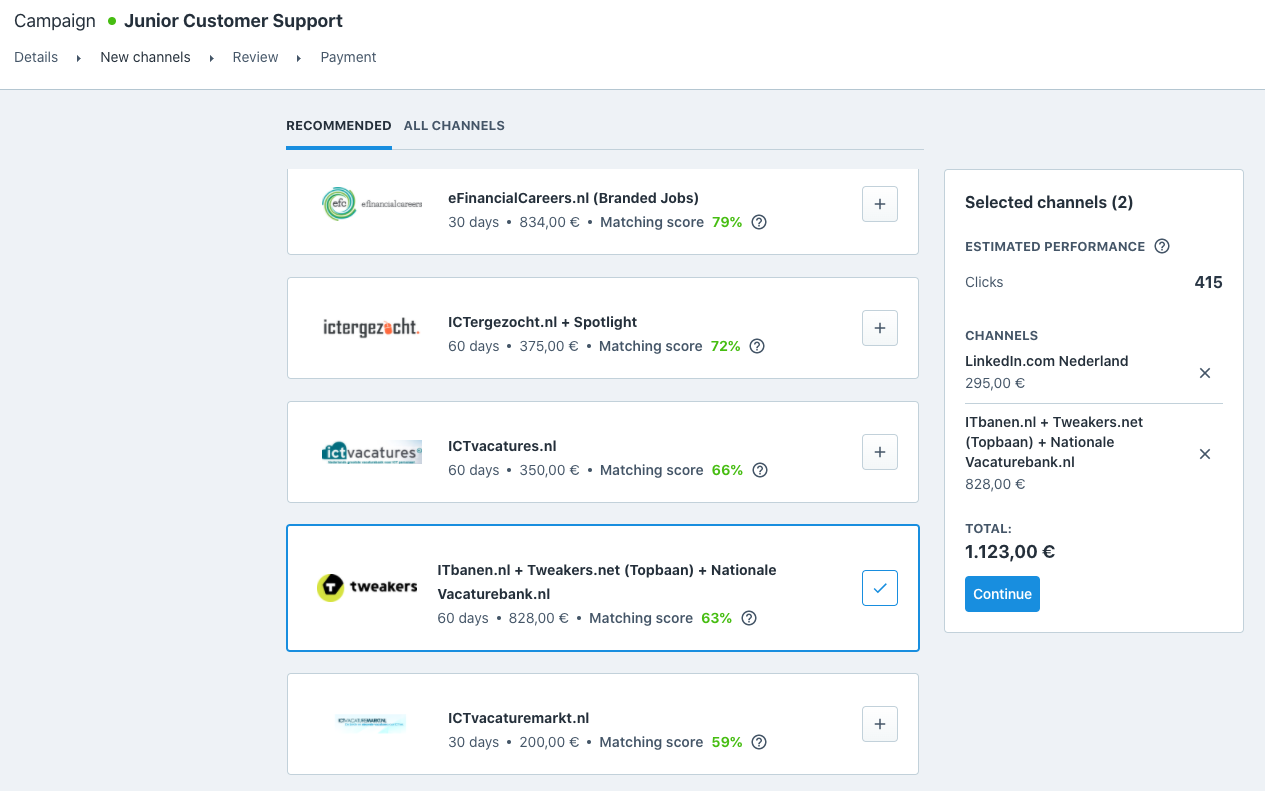Click the ICTvacatures.nl channel title

tap(502, 446)
